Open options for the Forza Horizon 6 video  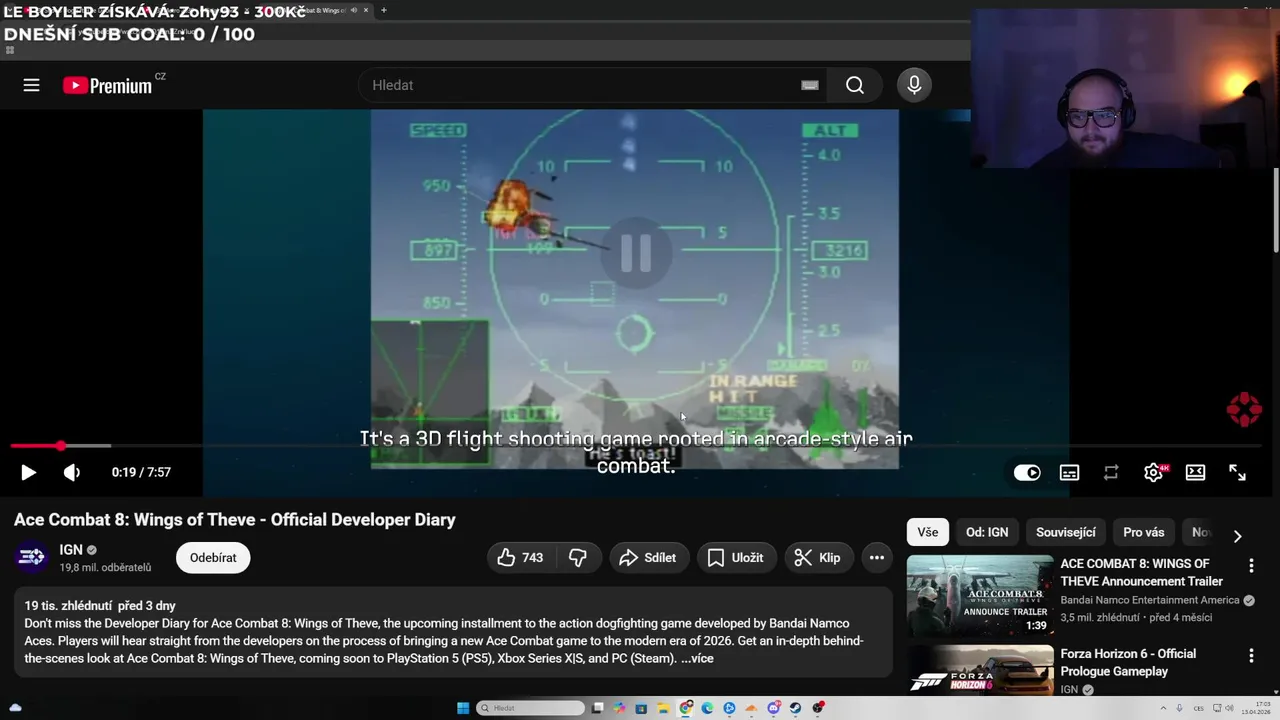point(1251,656)
